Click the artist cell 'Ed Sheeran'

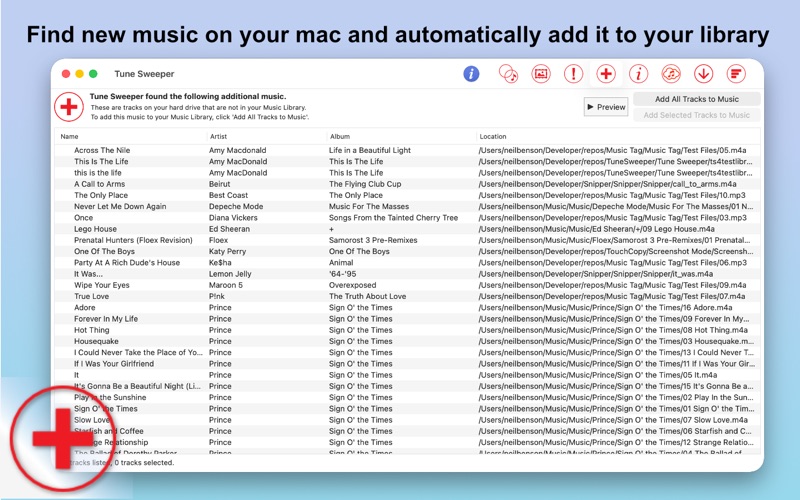click(229, 229)
